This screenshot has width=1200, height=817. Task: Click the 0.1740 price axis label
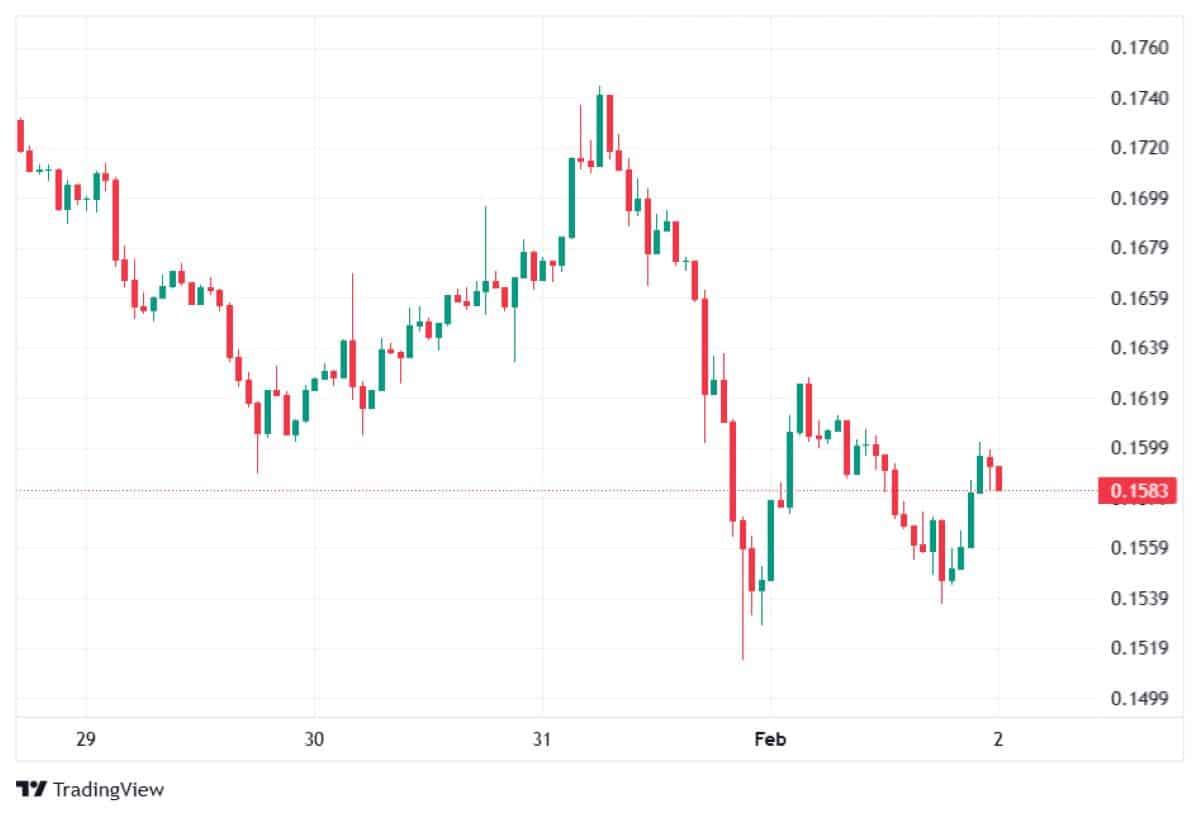[x=1138, y=98]
